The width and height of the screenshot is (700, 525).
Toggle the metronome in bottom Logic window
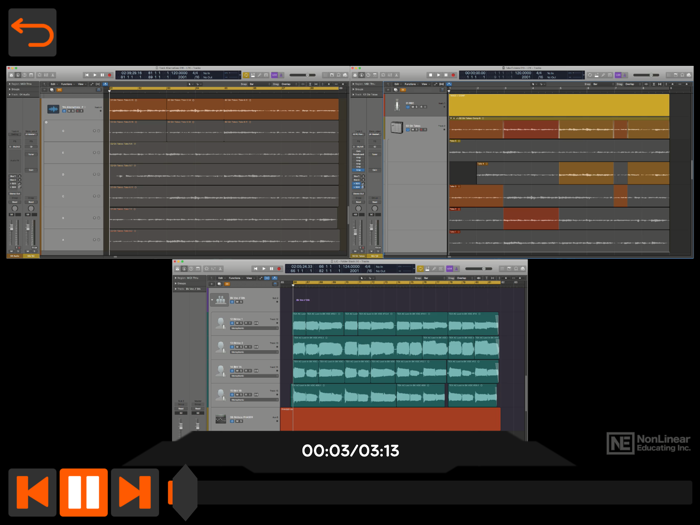456,269
